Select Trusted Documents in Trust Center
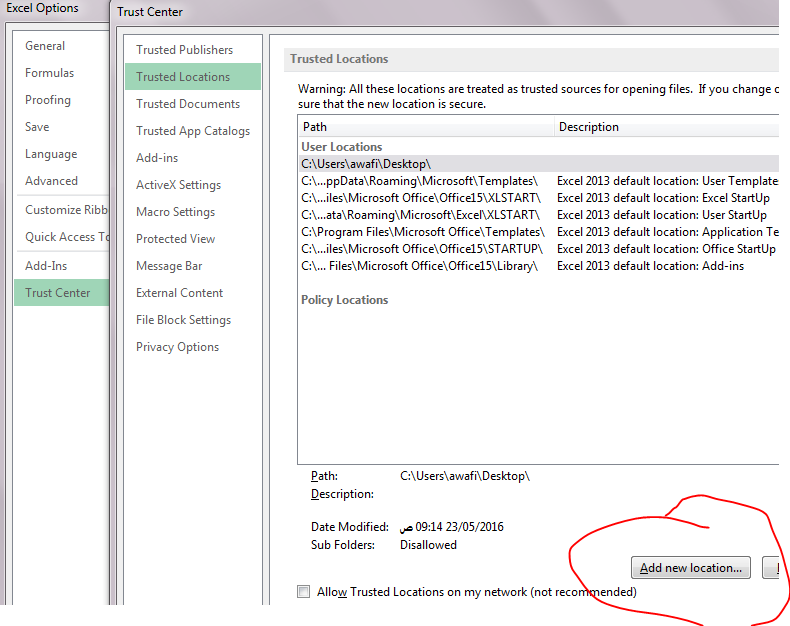Image resolution: width=790 pixels, height=626 pixels. [188, 104]
